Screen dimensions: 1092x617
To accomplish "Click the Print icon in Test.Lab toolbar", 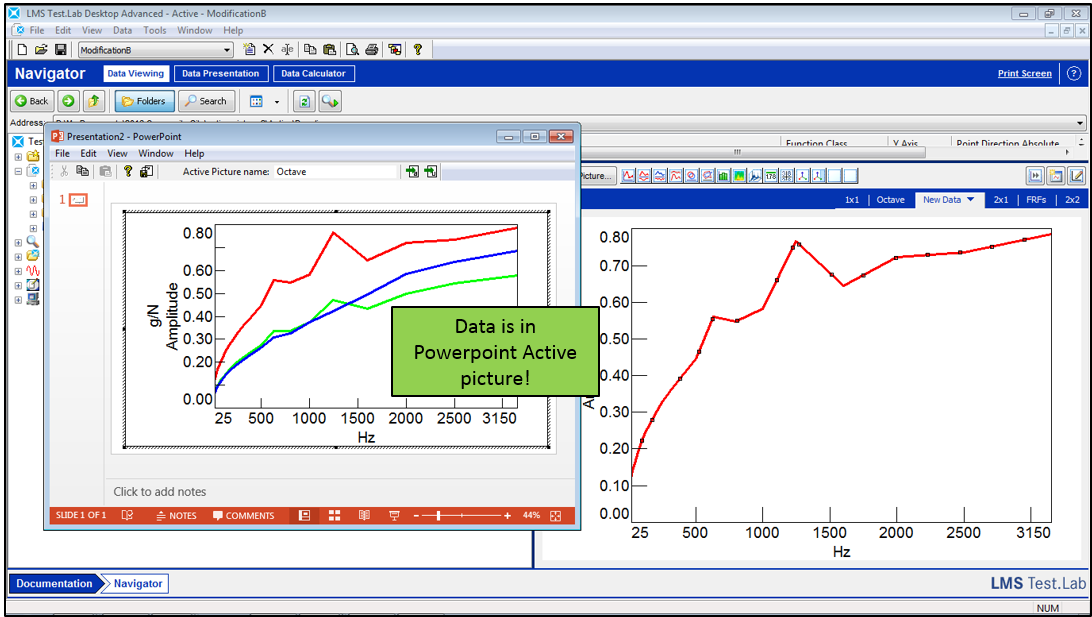I will pos(372,49).
